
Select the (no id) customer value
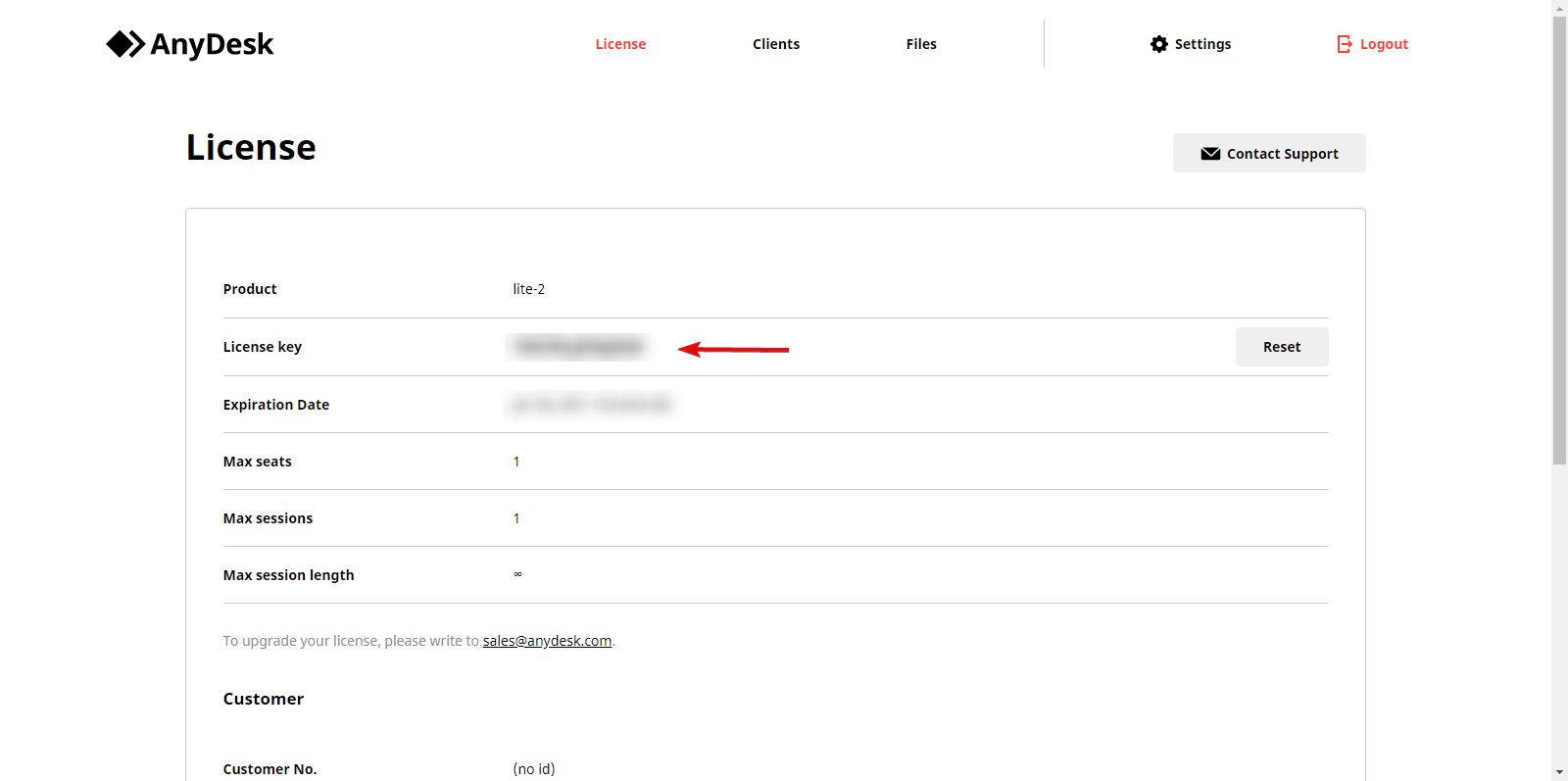534,769
